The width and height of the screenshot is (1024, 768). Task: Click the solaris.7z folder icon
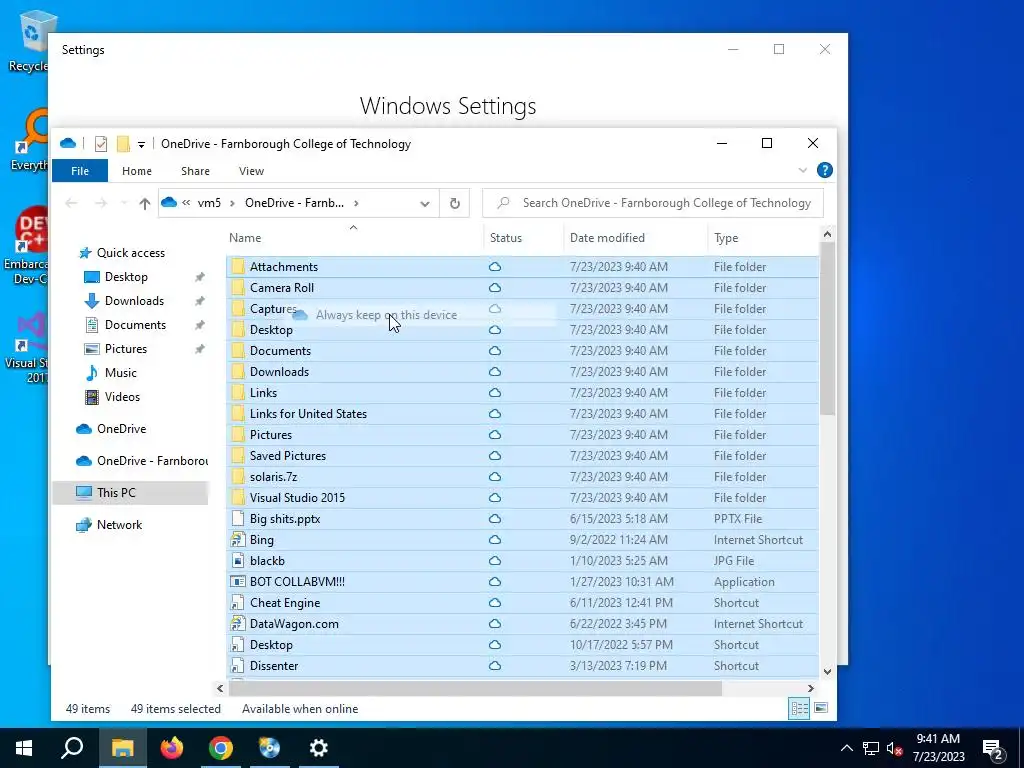(238, 477)
